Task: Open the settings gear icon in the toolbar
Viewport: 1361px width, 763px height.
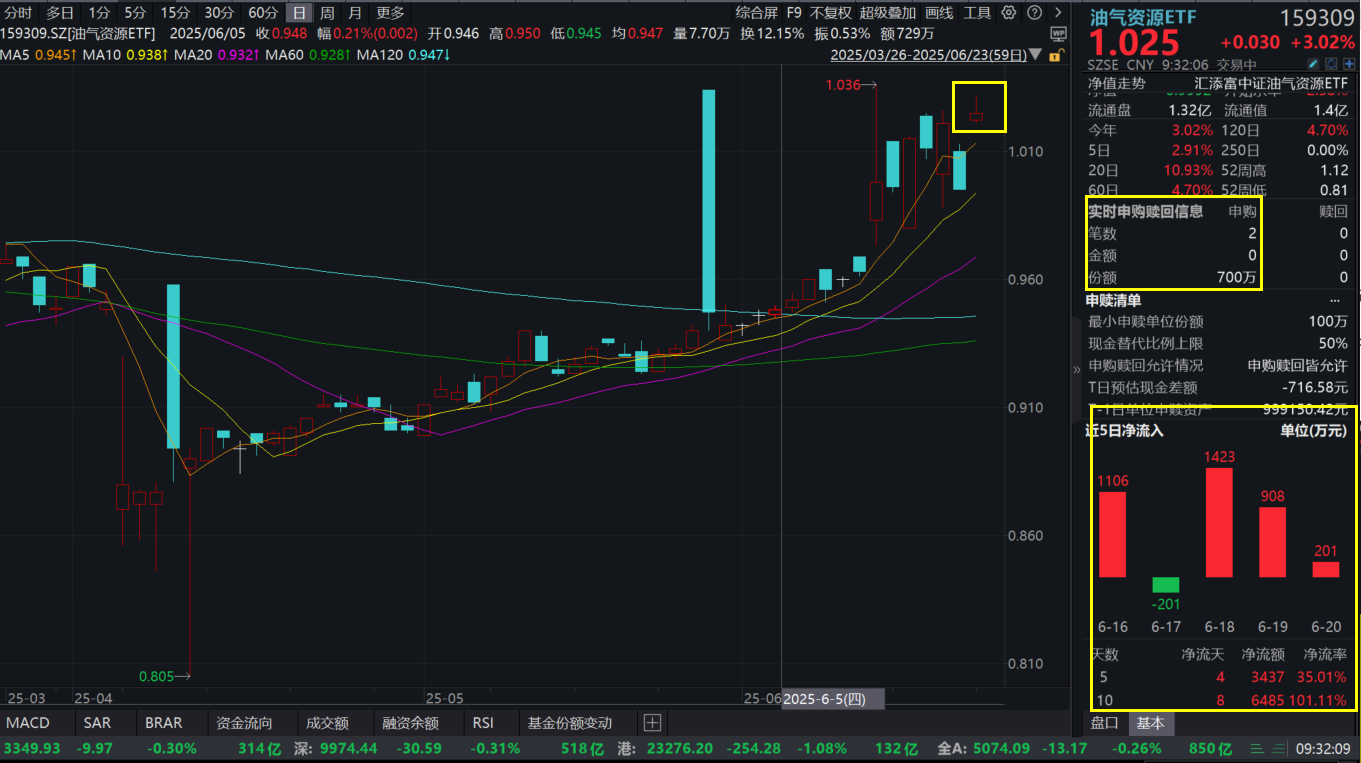Action: (x=1008, y=12)
